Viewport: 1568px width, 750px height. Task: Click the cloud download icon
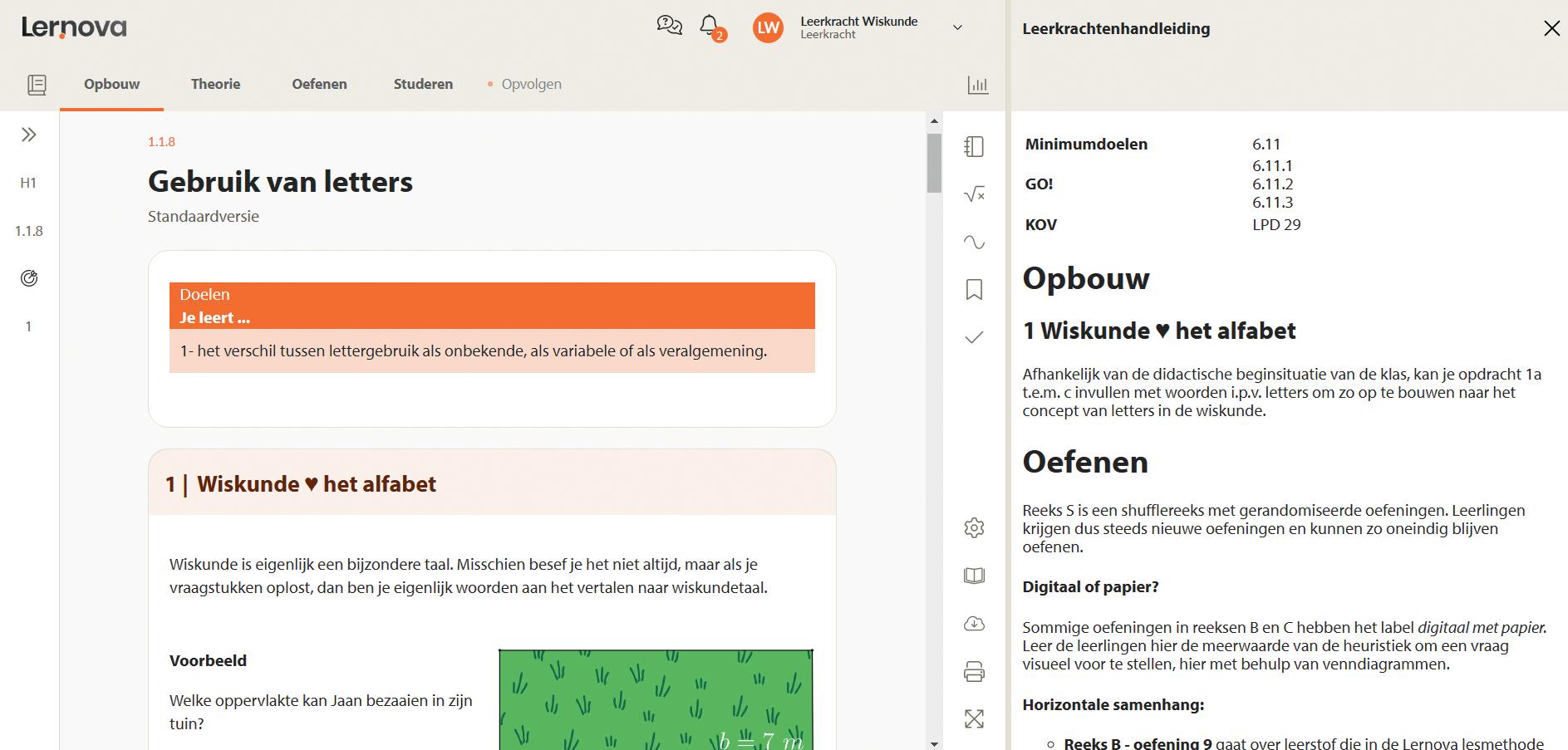click(x=974, y=624)
